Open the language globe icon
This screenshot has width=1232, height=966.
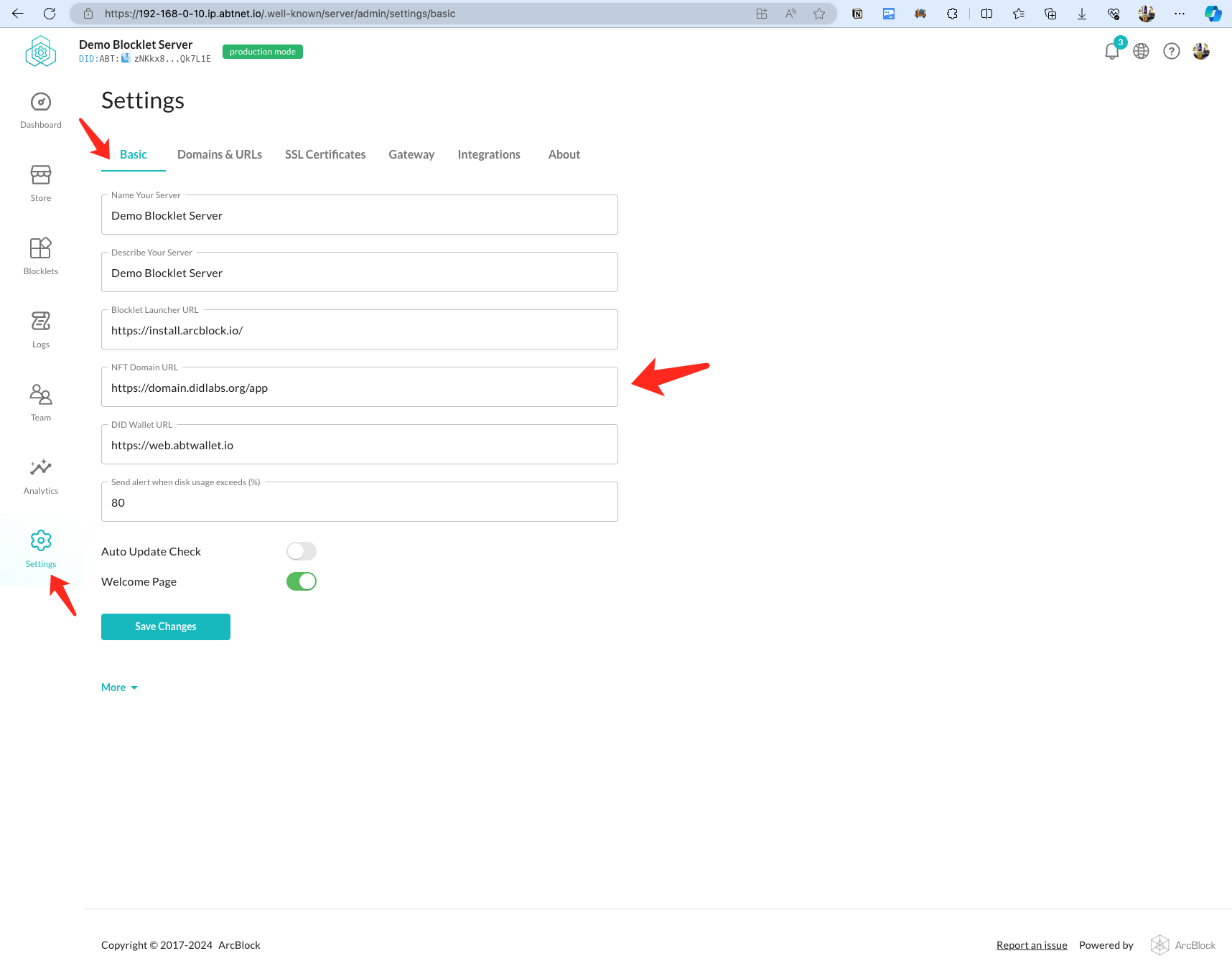pos(1141,52)
